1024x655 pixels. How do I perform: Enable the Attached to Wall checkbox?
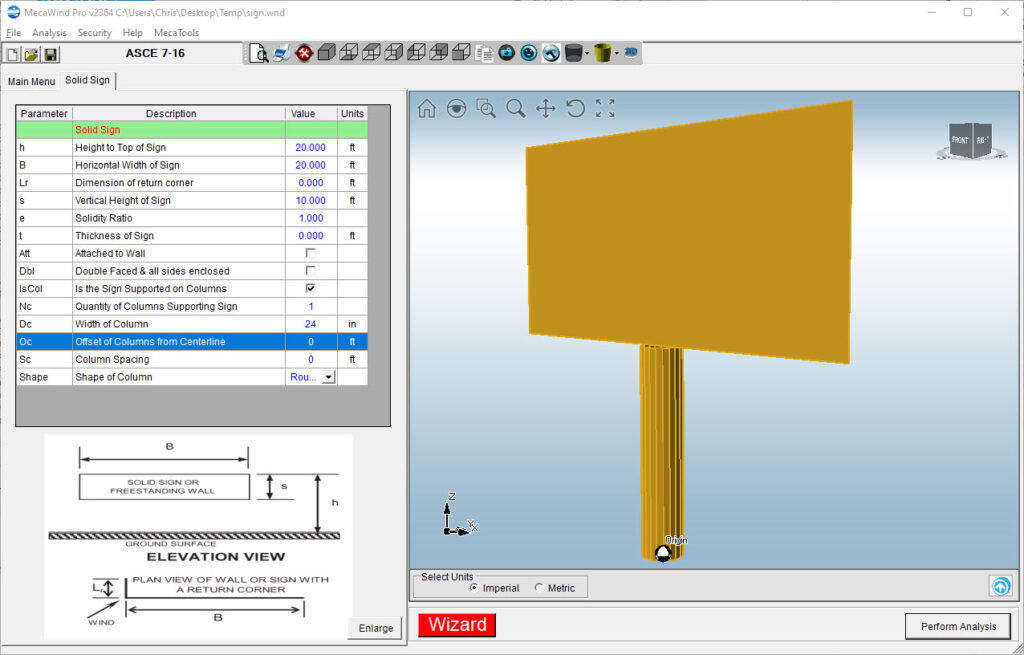[310, 253]
